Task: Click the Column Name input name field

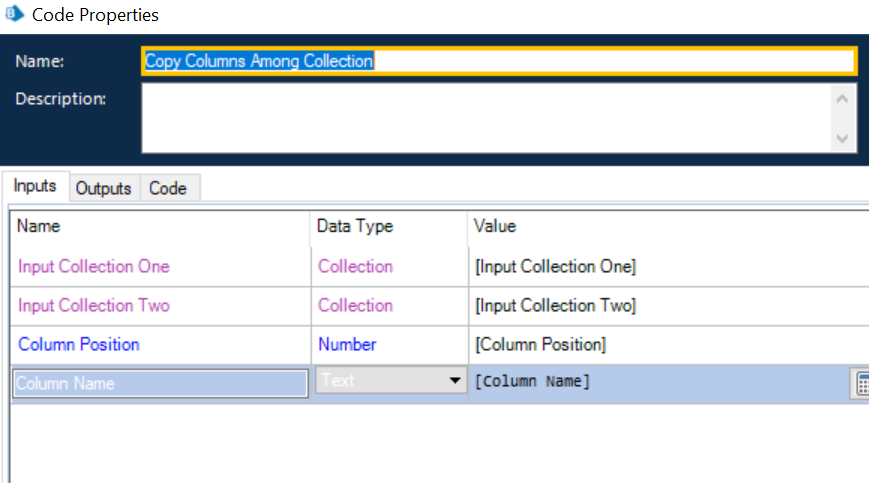Action: 160,383
